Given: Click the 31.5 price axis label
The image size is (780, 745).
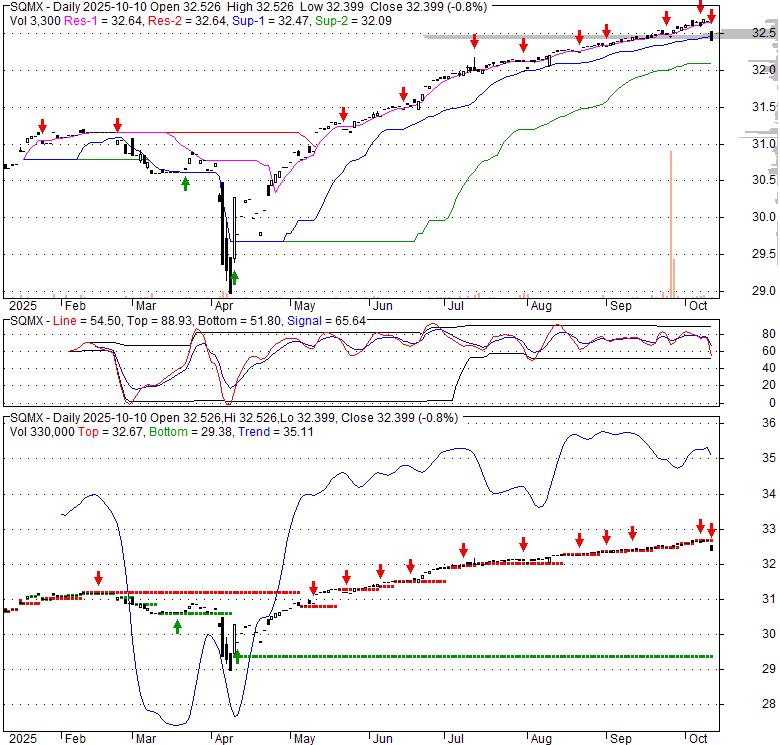Looking at the screenshot, I should click(x=764, y=107).
